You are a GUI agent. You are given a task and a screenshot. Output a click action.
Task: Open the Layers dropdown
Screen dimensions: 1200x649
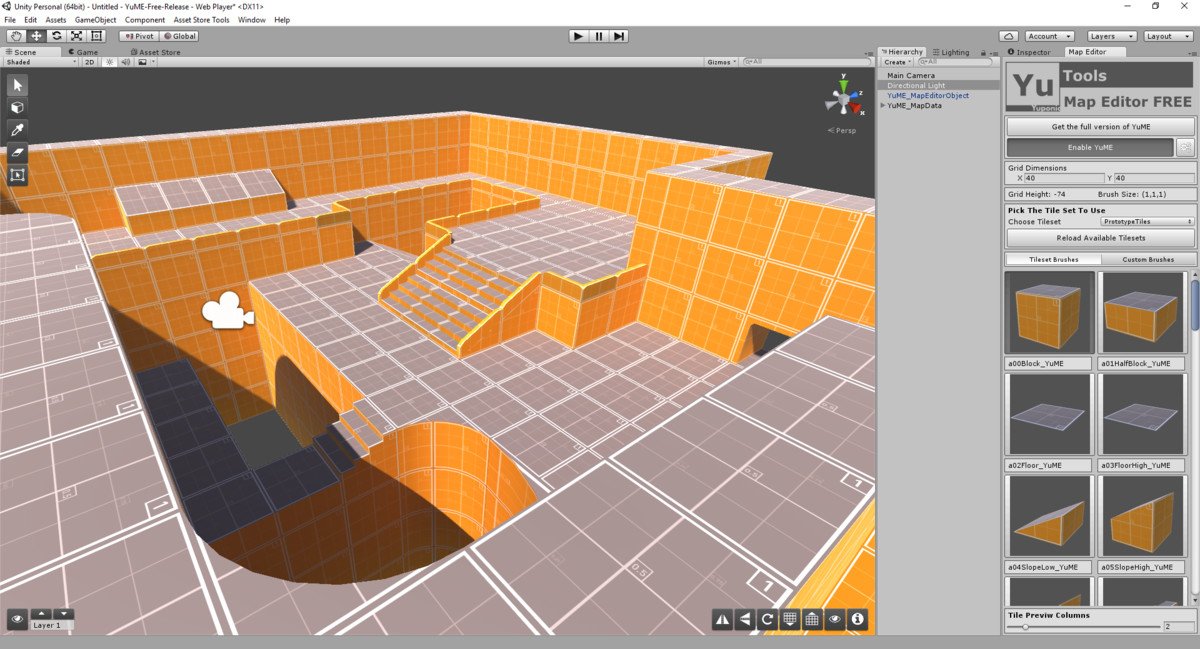point(1112,36)
